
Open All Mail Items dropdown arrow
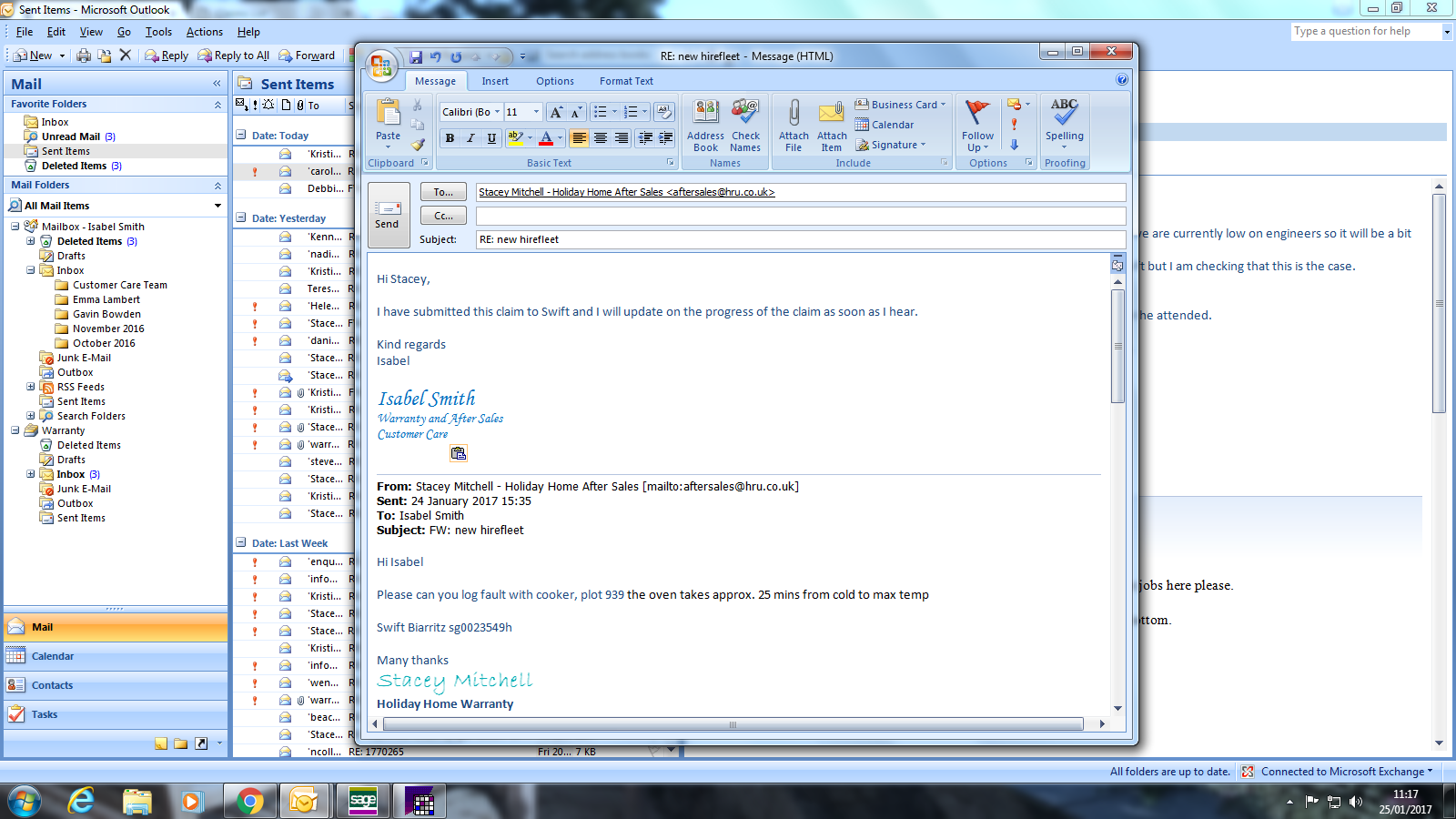[217, 206]
